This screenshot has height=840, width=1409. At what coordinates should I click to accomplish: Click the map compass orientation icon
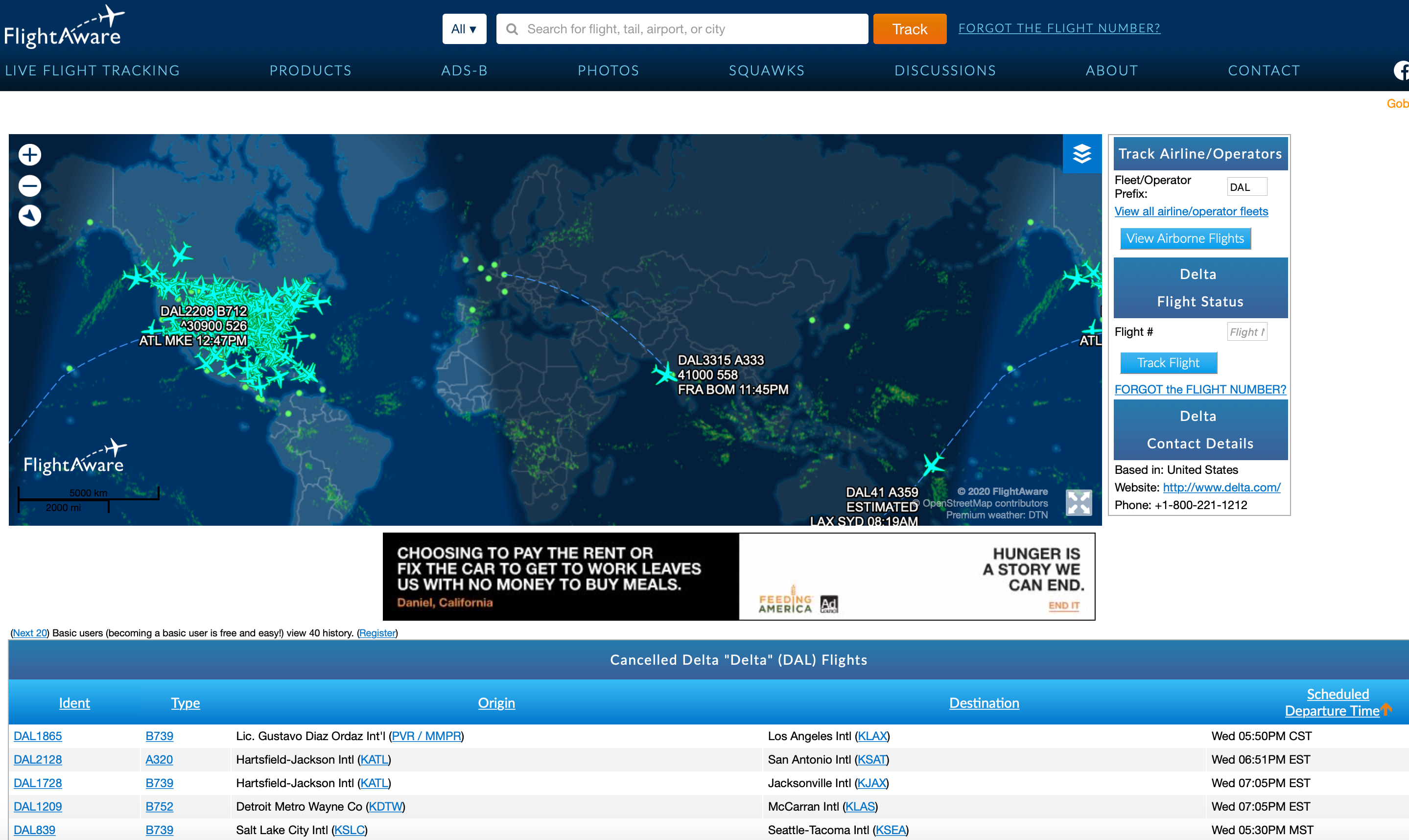coord(29,216)
